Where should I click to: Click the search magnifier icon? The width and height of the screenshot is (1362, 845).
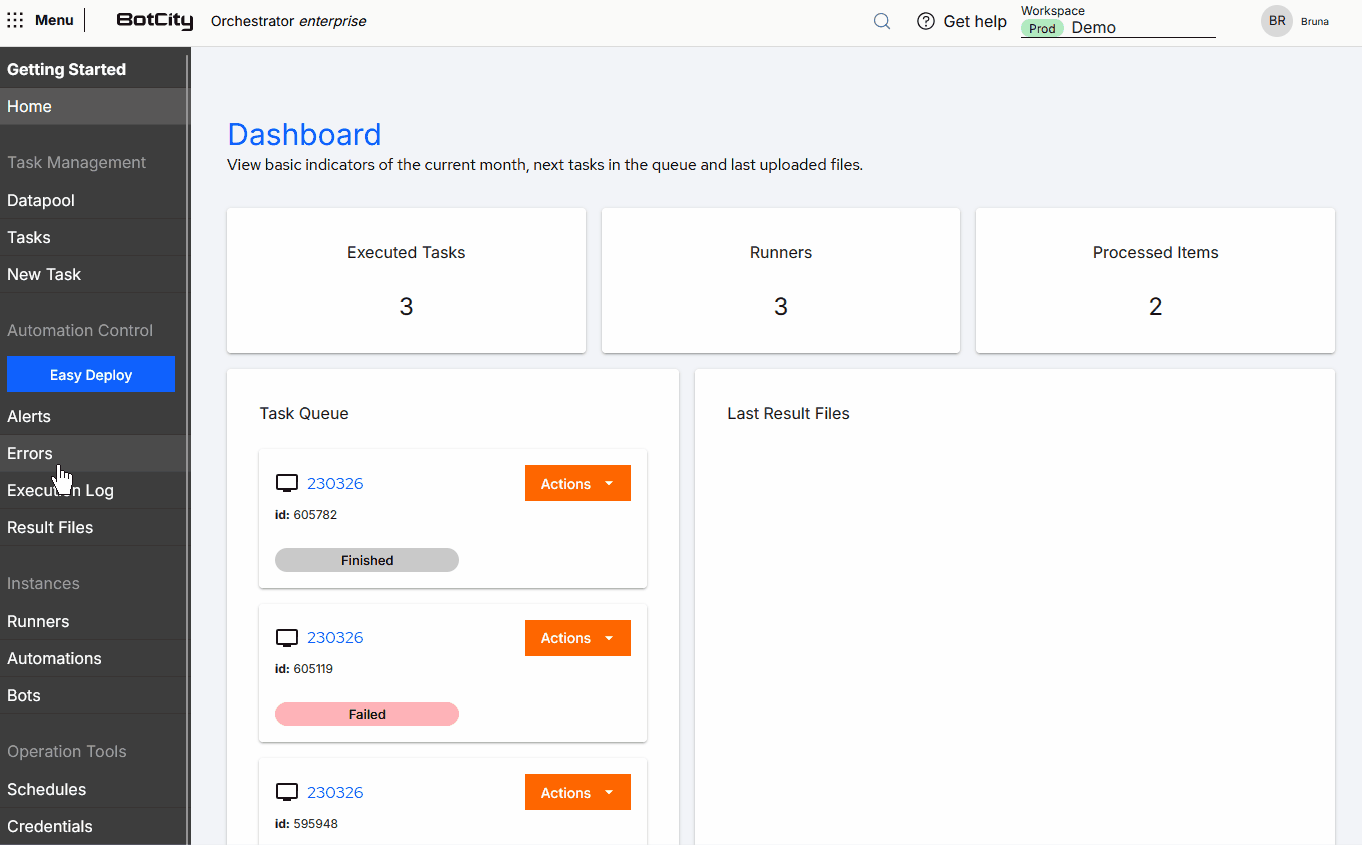pos(881,20)
